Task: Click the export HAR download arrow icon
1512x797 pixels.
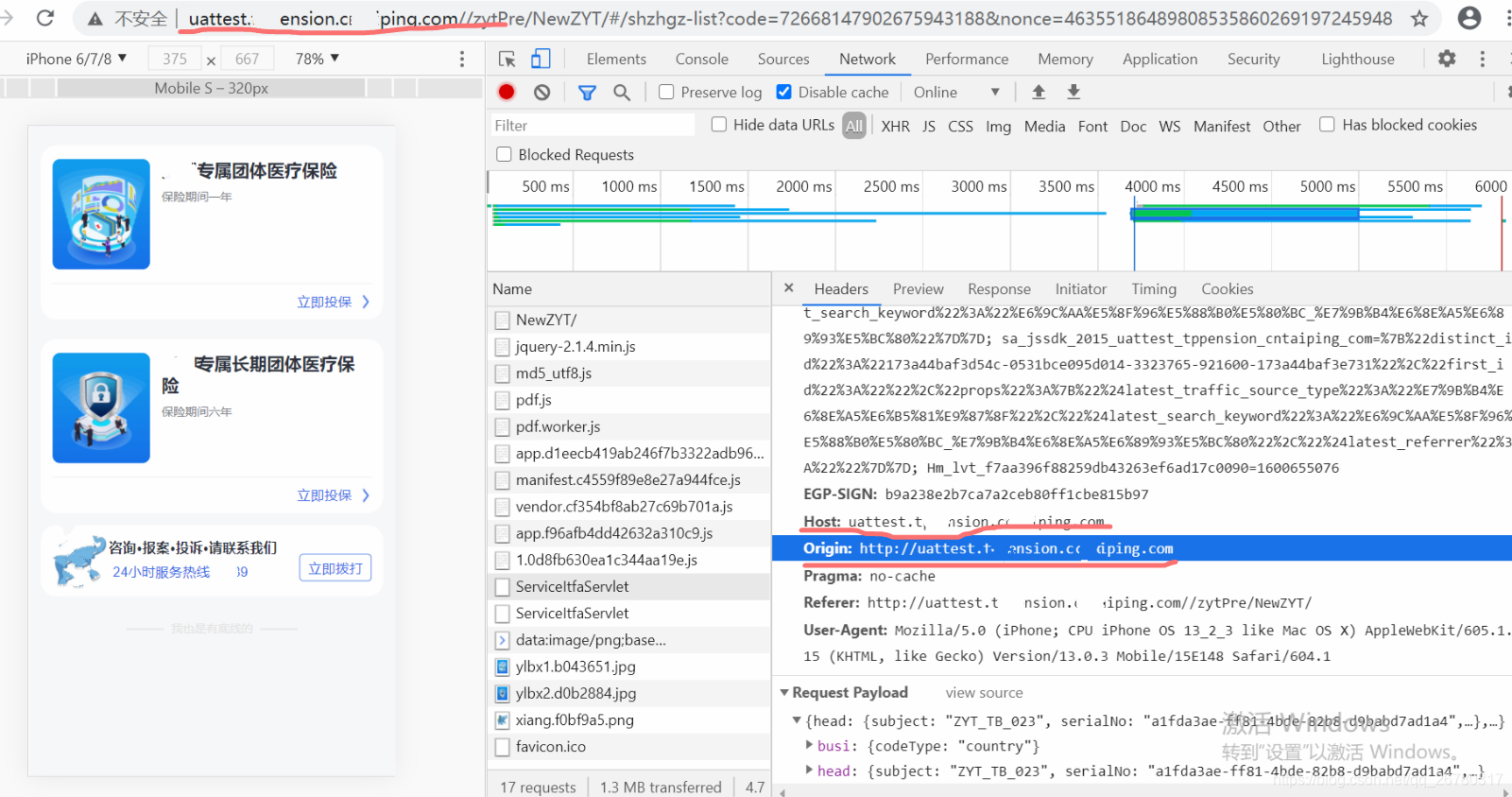Action: (x=1074, y=92)
